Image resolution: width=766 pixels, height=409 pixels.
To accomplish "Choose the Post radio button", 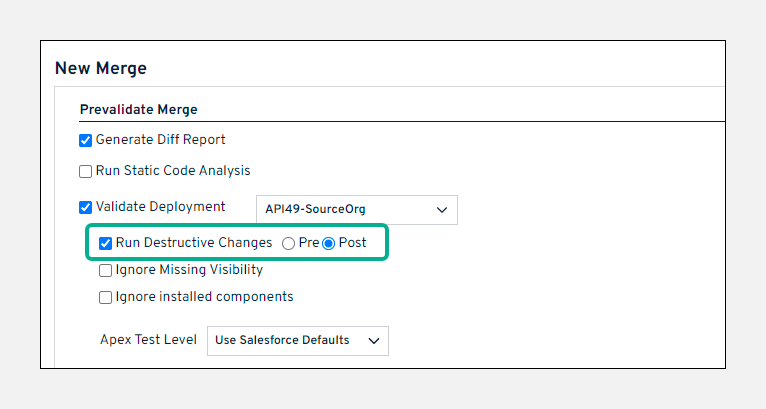I will coord(329,243).
